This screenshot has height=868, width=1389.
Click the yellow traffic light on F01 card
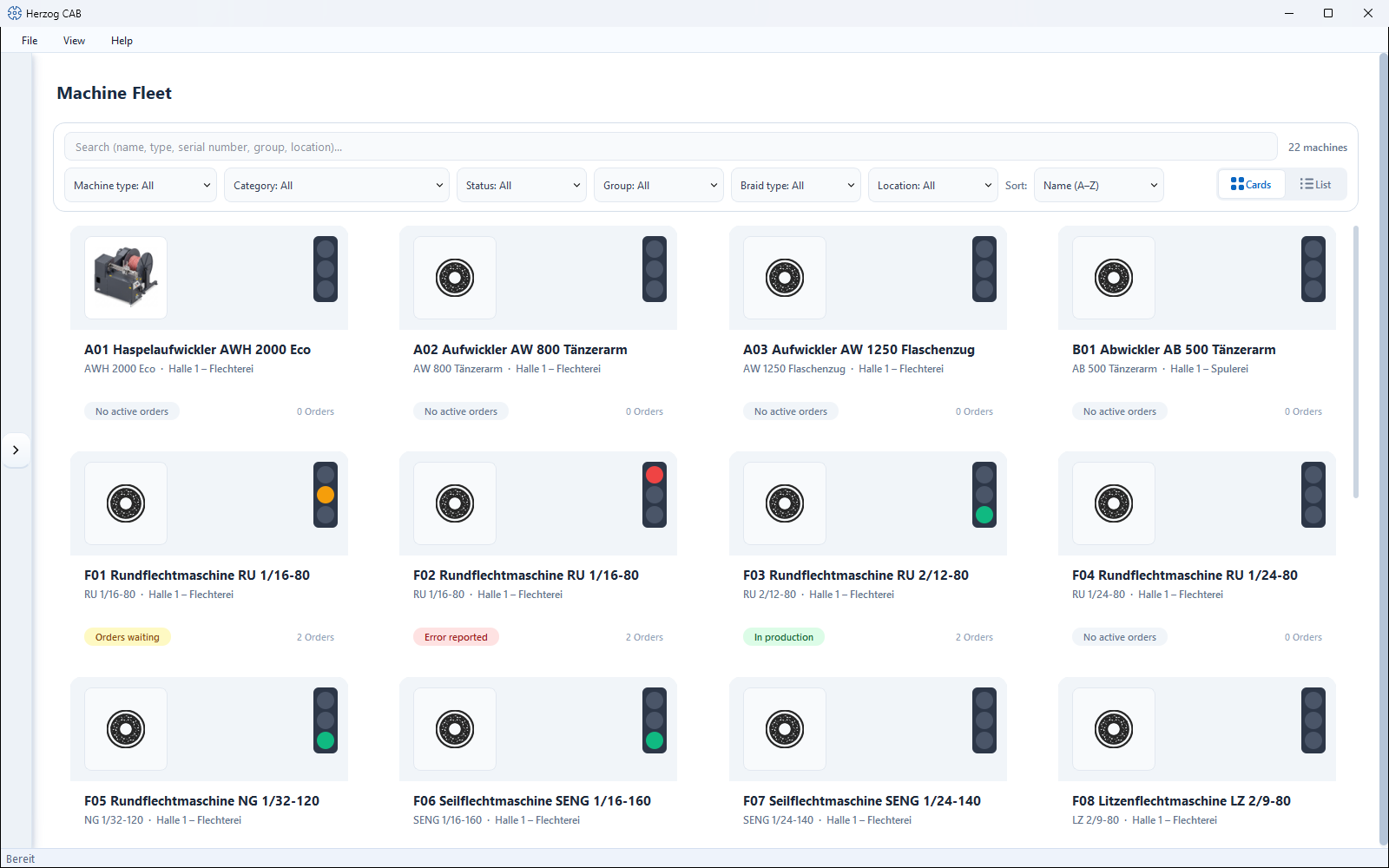click(x=326, y=495)
